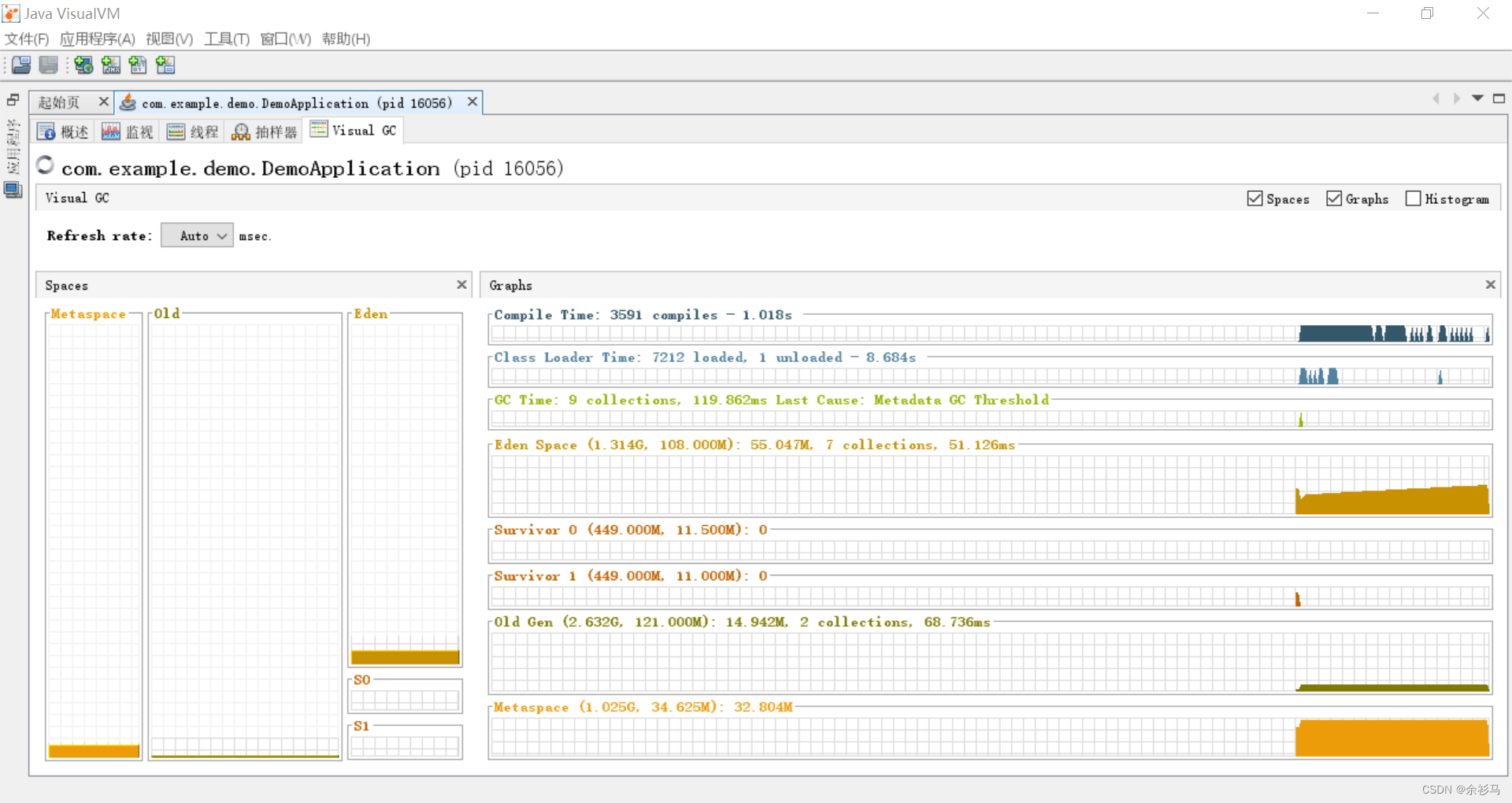
Task: Click the scroll tabs left arrow
Action: (x=1435, y=98)
